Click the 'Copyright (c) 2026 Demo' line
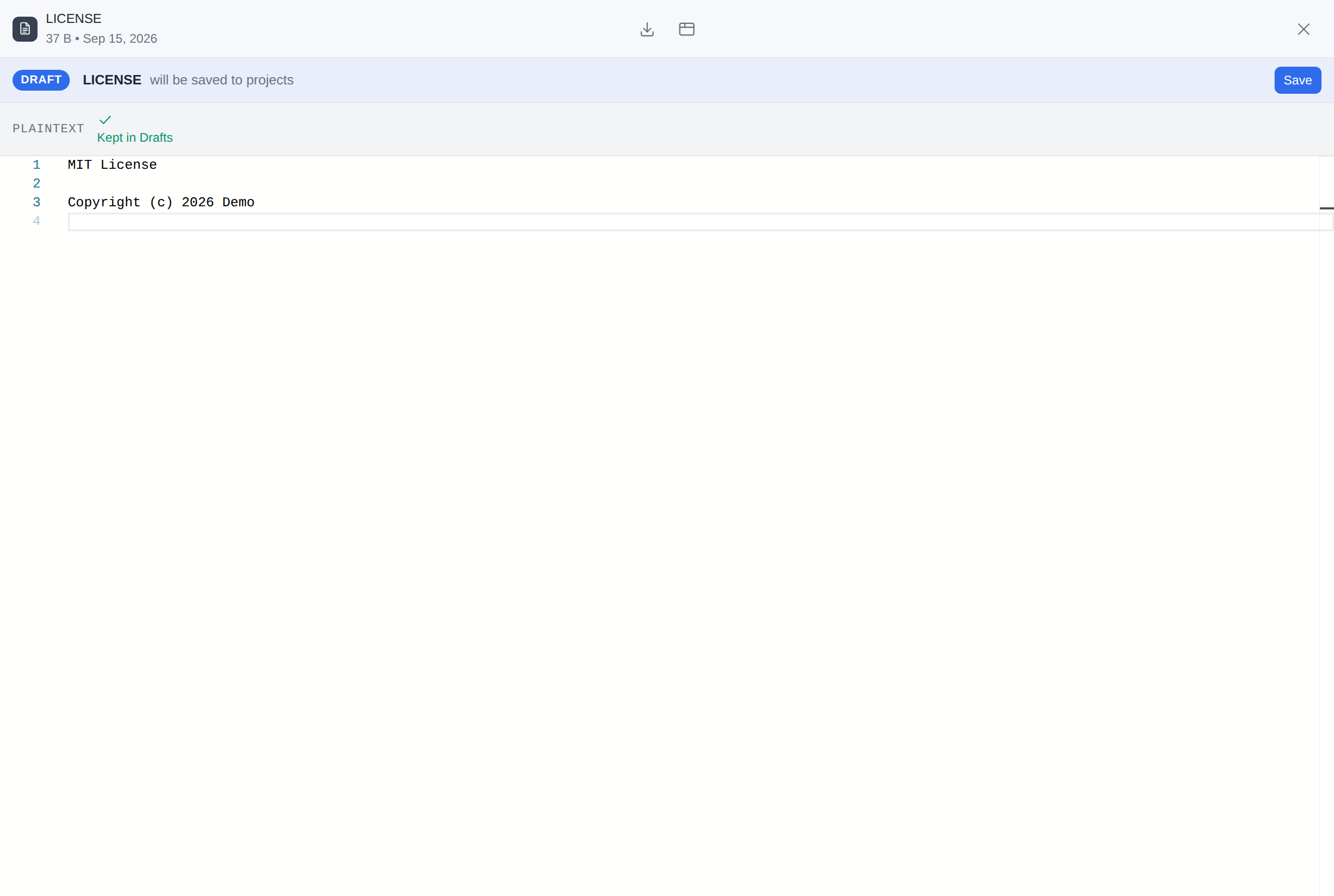Viewport: 1334px width, 896px height. coord(161,202)
